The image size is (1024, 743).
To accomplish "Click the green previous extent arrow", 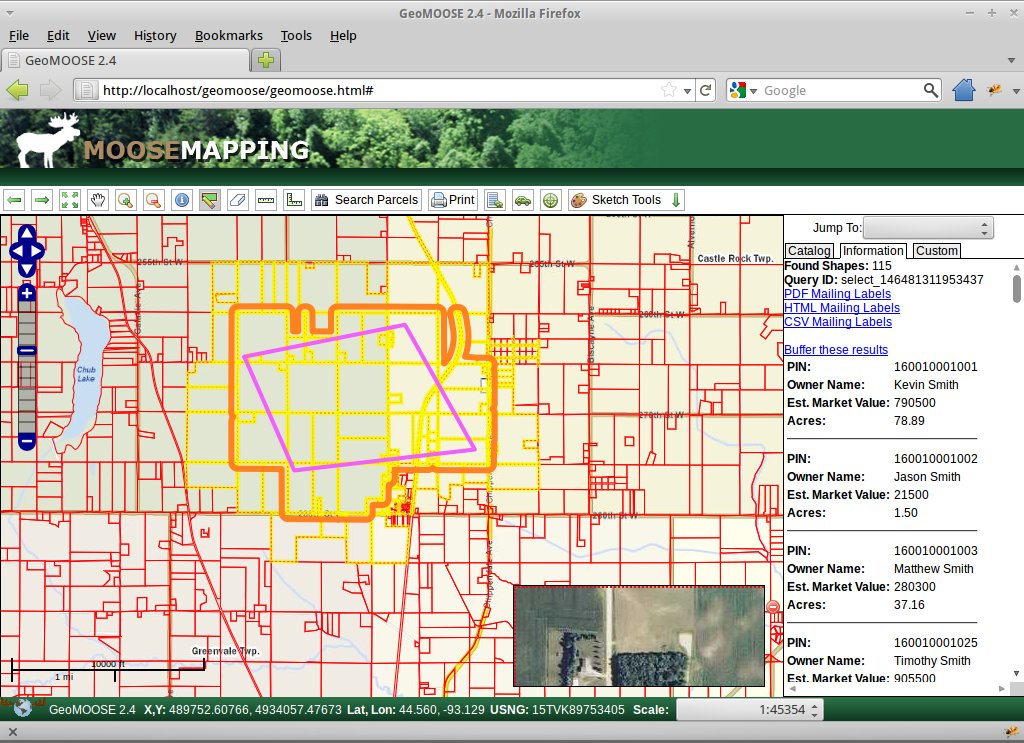I will click(x=14, y=200).
